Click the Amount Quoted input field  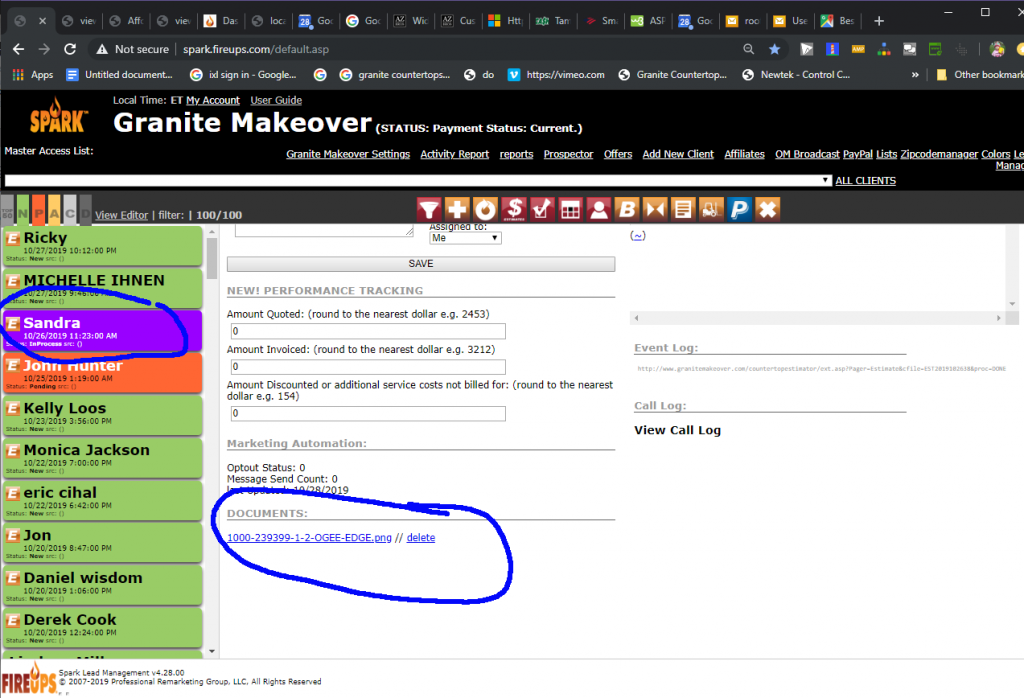(x=368, y=331)
